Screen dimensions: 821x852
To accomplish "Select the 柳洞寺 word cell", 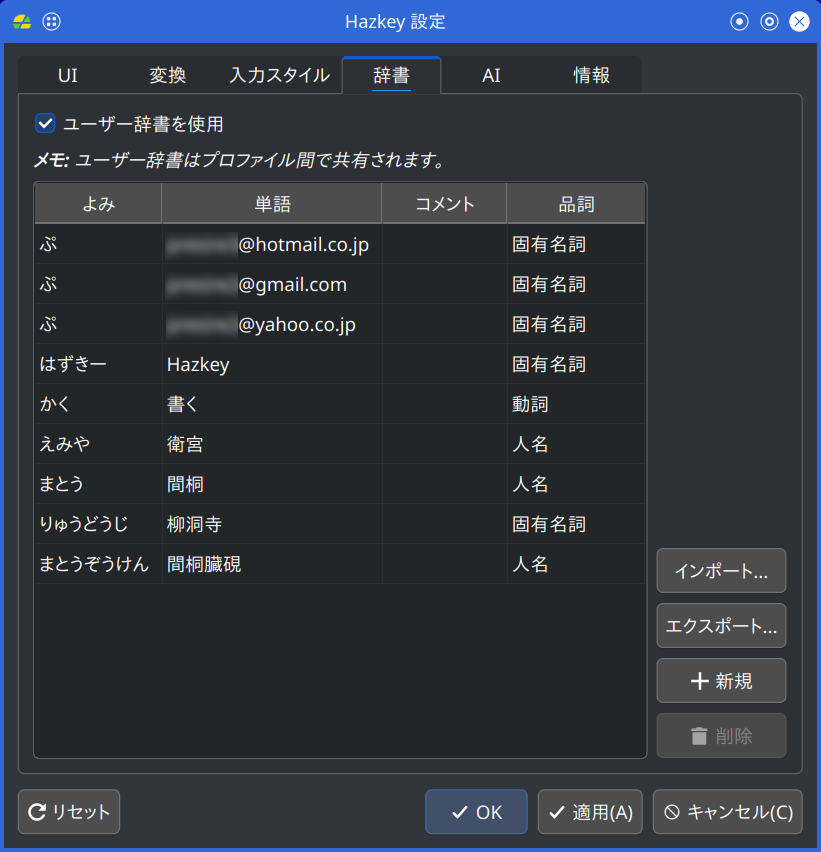I will 272,524.
